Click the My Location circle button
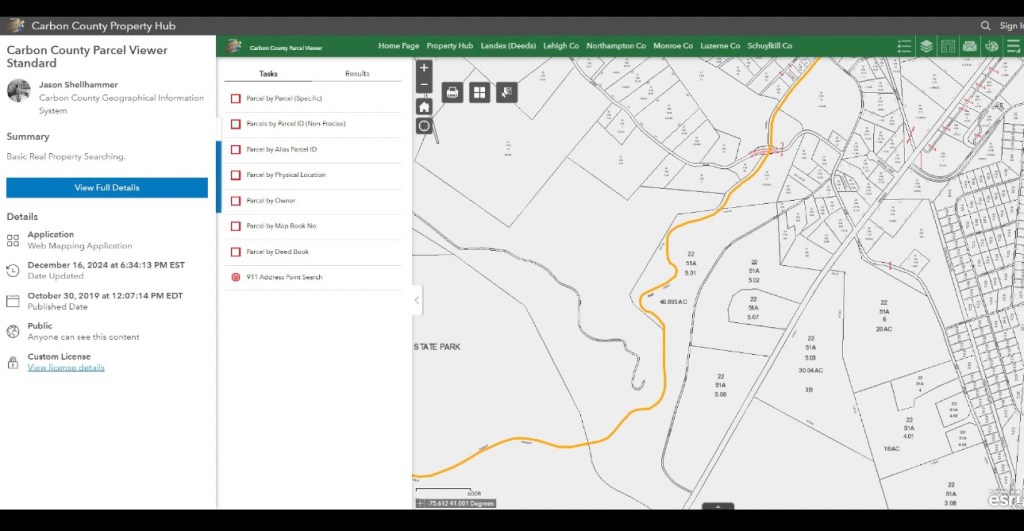The image size is (1024, 531). (424, 126)
